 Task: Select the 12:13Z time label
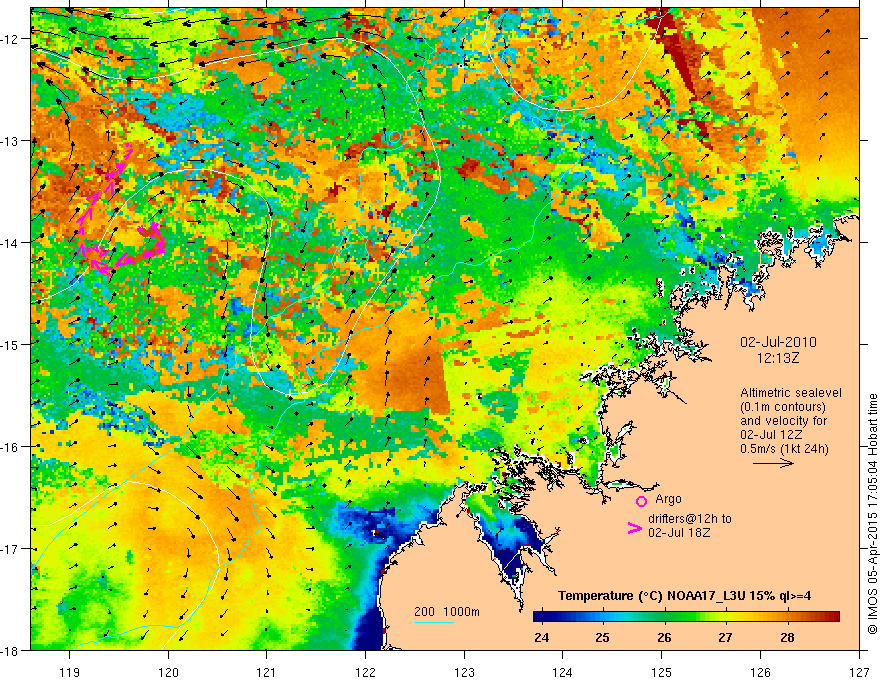(x=778, y=358)
